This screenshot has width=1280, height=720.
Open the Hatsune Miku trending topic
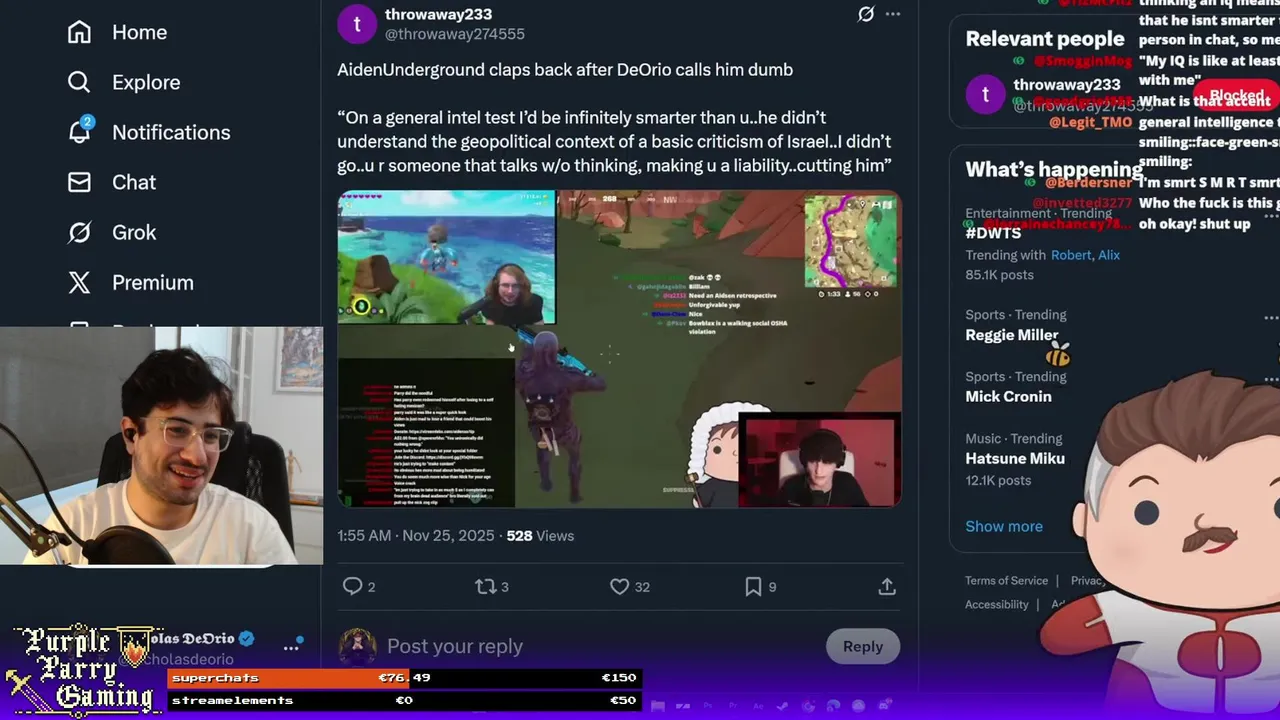(x=1015, y=458)
